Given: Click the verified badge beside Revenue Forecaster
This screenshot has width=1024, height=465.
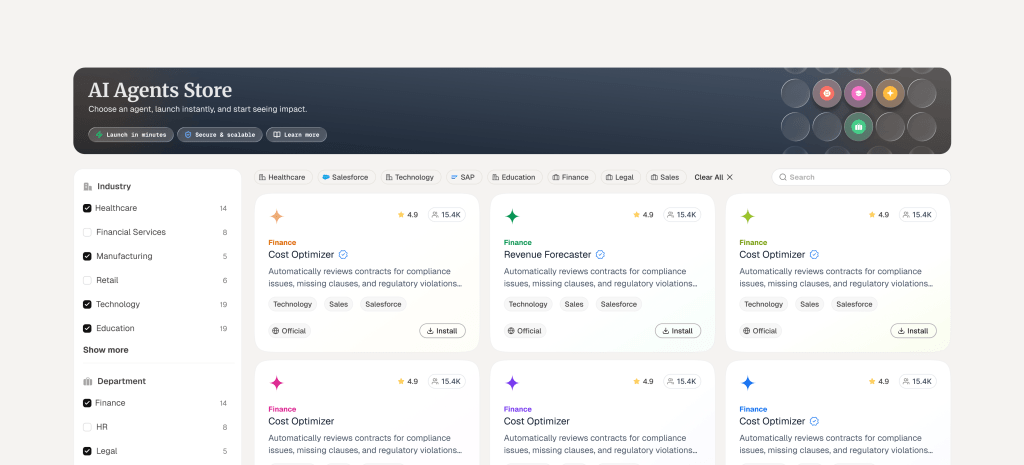Looking at the screenshot, I should 600,255.
